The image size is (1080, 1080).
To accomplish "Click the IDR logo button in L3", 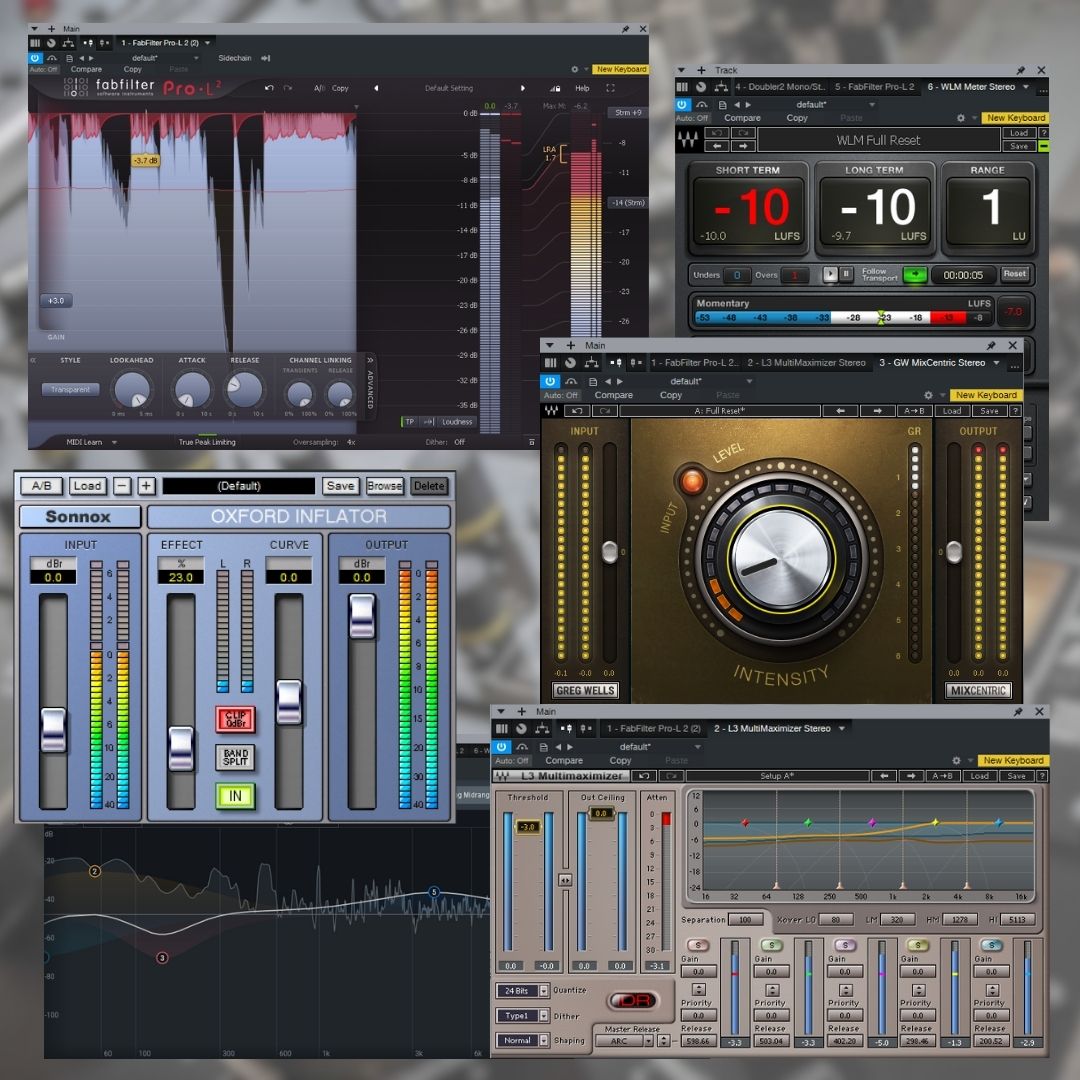I will tap(634, 1000).
